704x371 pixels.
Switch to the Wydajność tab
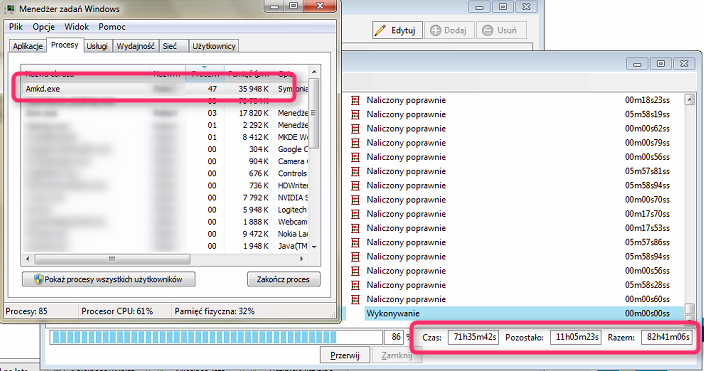click(x=135, y=46)
